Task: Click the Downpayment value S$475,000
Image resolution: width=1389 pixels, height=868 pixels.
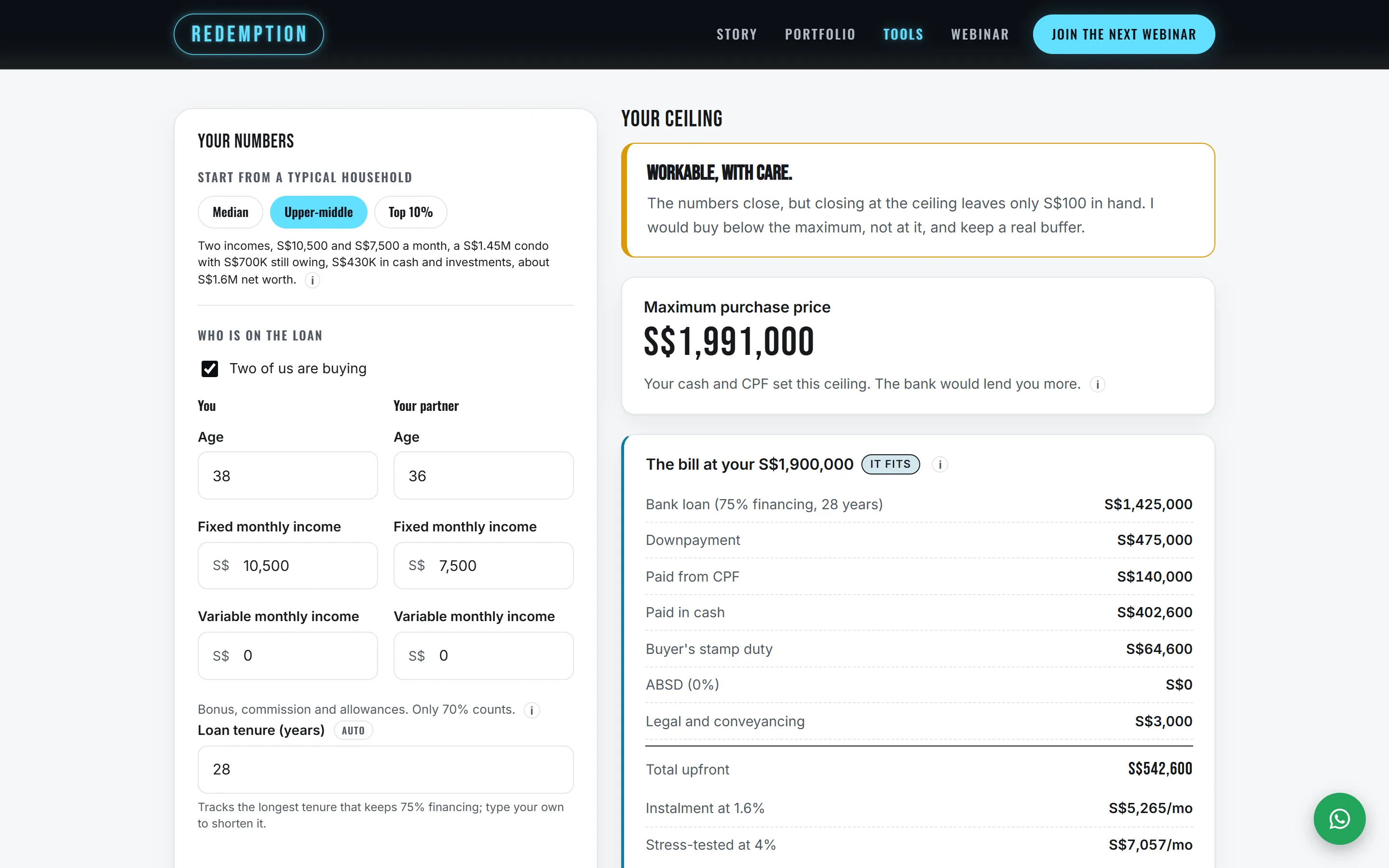Action: point(1154,540)
